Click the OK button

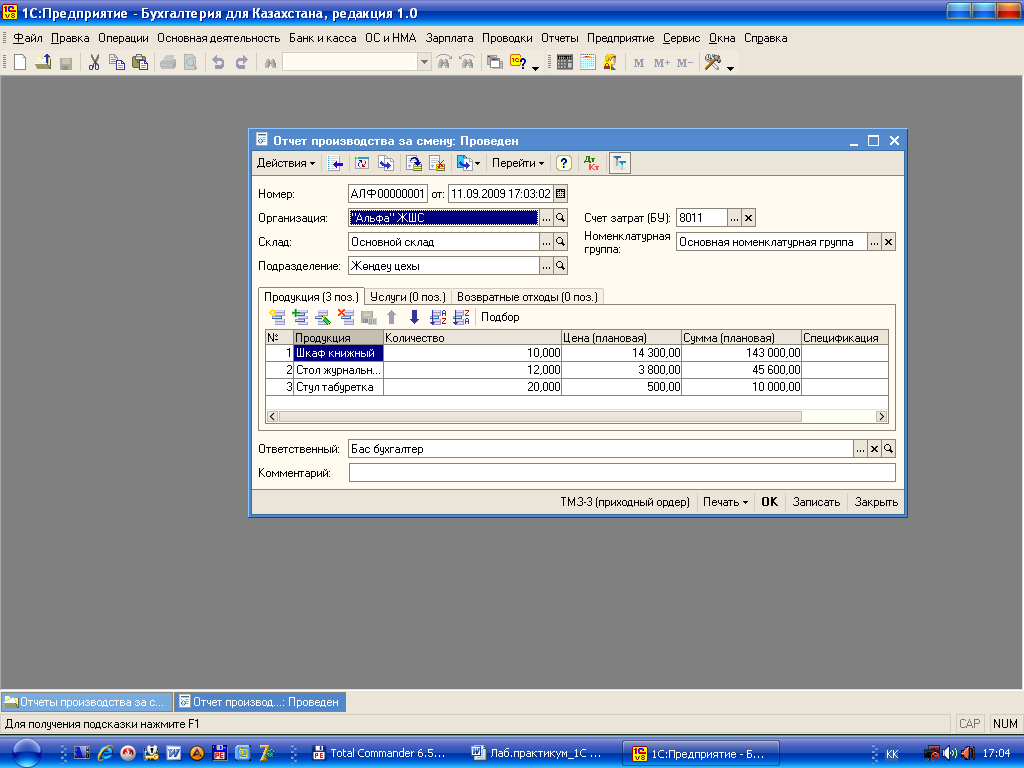(x=769, y=502)
